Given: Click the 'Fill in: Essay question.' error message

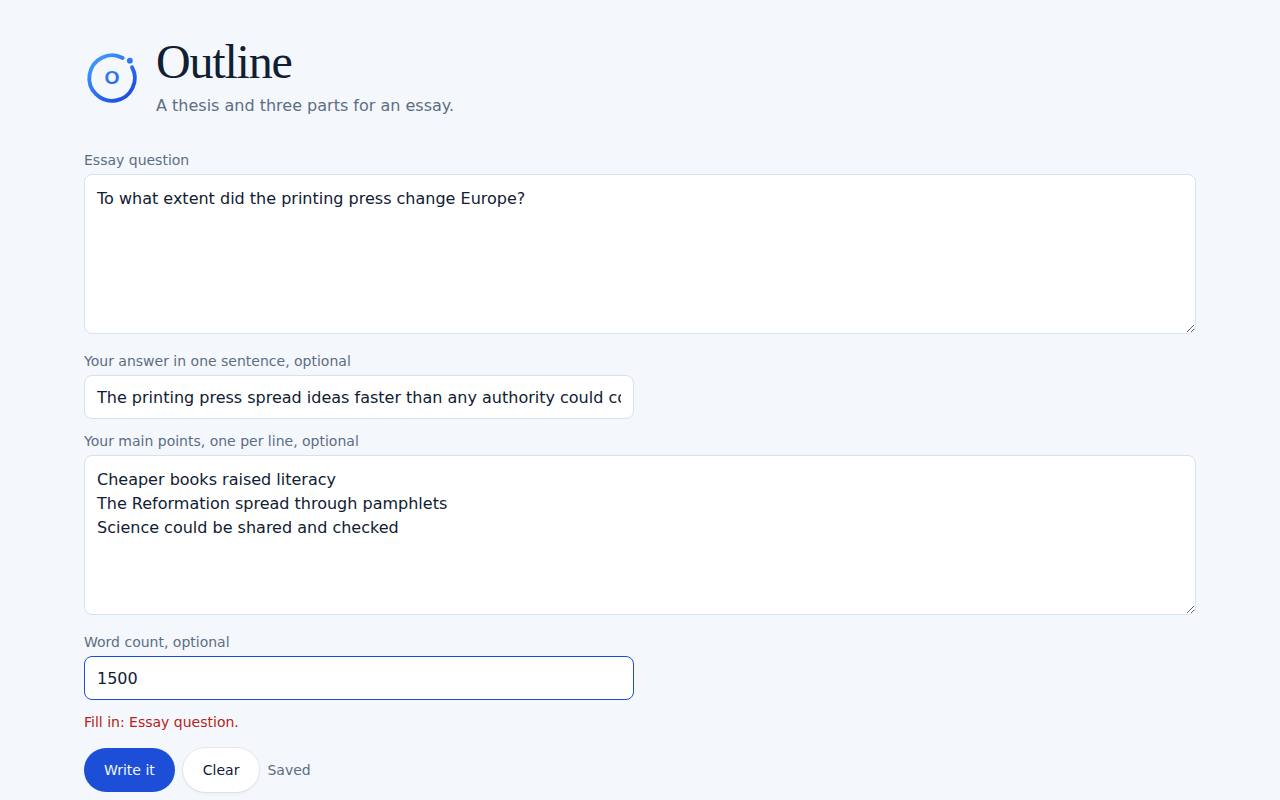Looking at the screenshot, I should coord(161,722).
